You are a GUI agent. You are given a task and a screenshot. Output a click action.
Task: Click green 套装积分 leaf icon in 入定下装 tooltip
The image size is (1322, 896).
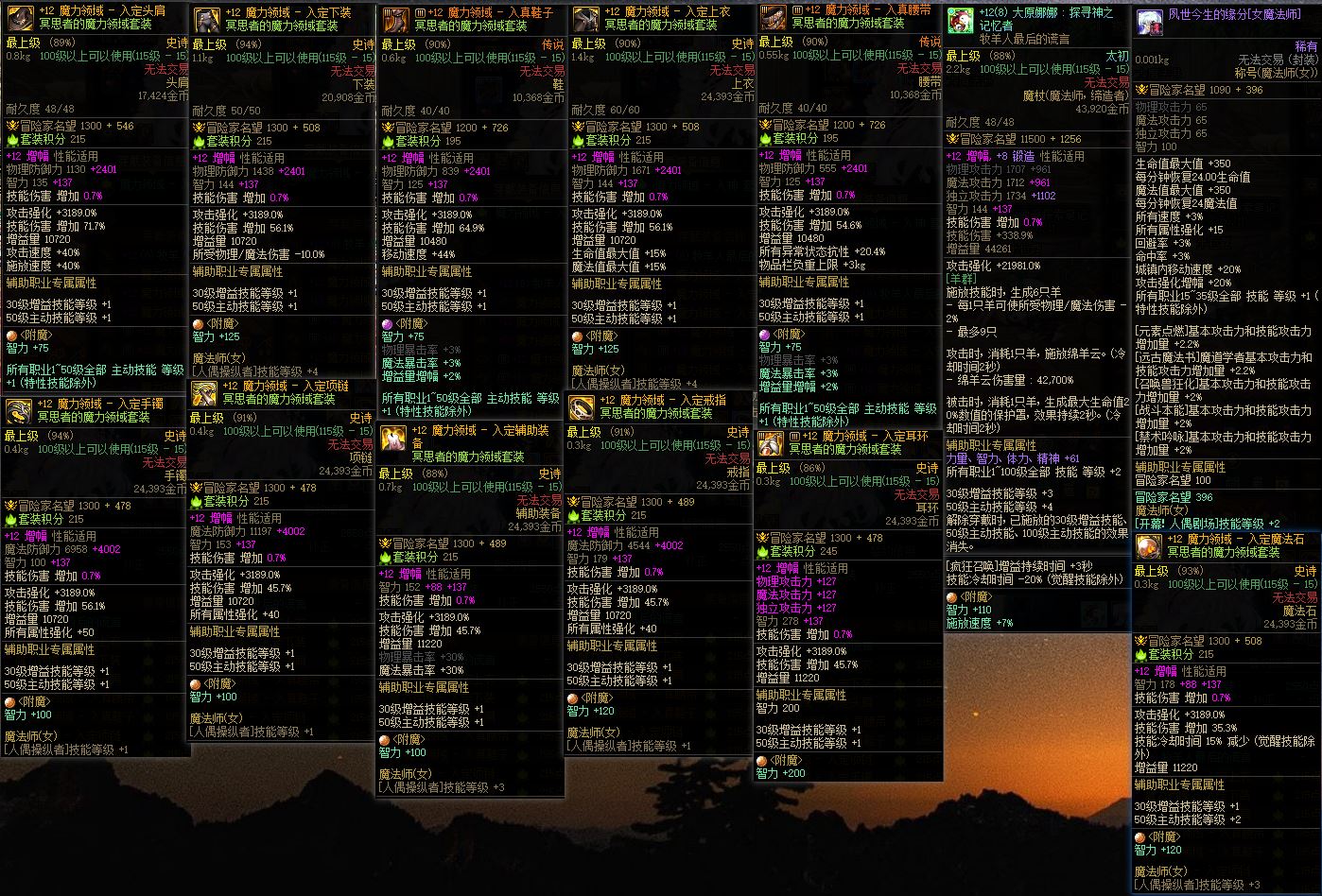(199, 141)
